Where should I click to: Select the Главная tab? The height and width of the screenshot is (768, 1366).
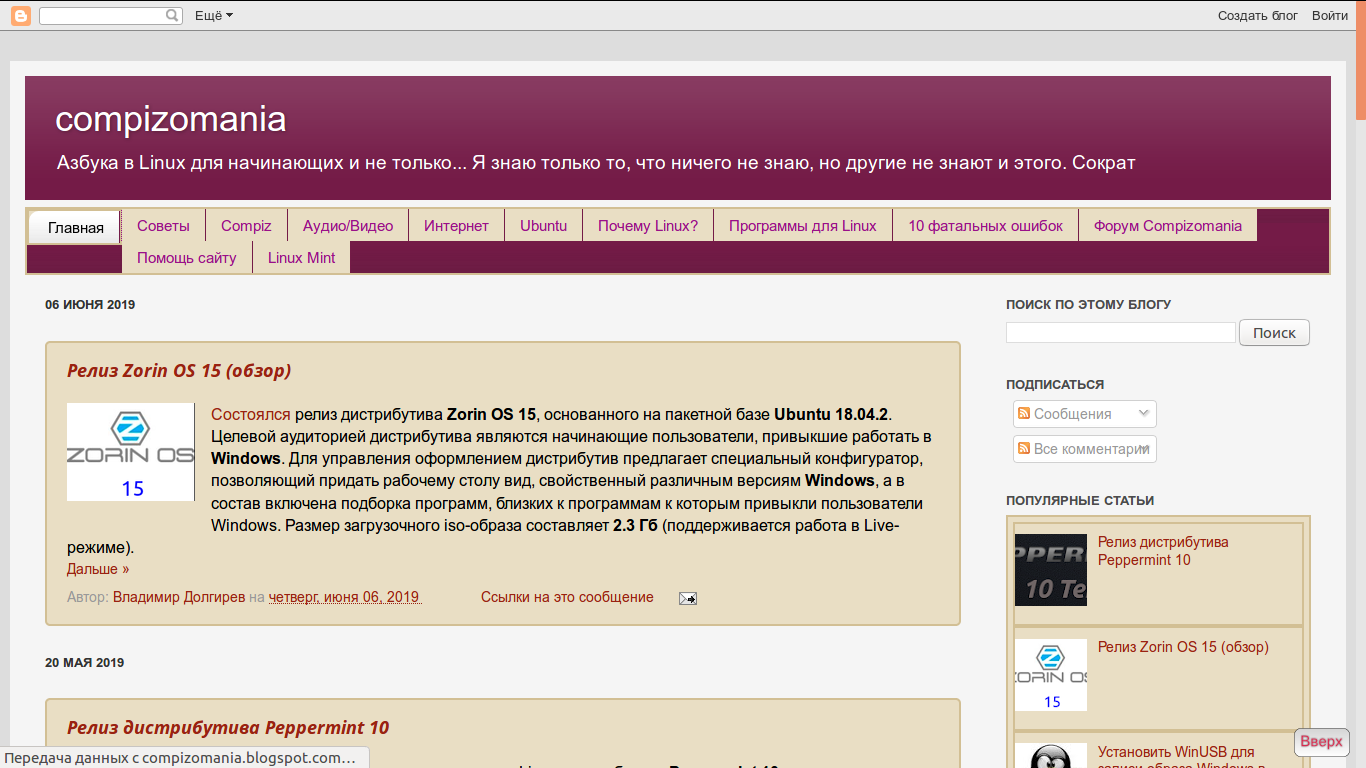point(75,227)
